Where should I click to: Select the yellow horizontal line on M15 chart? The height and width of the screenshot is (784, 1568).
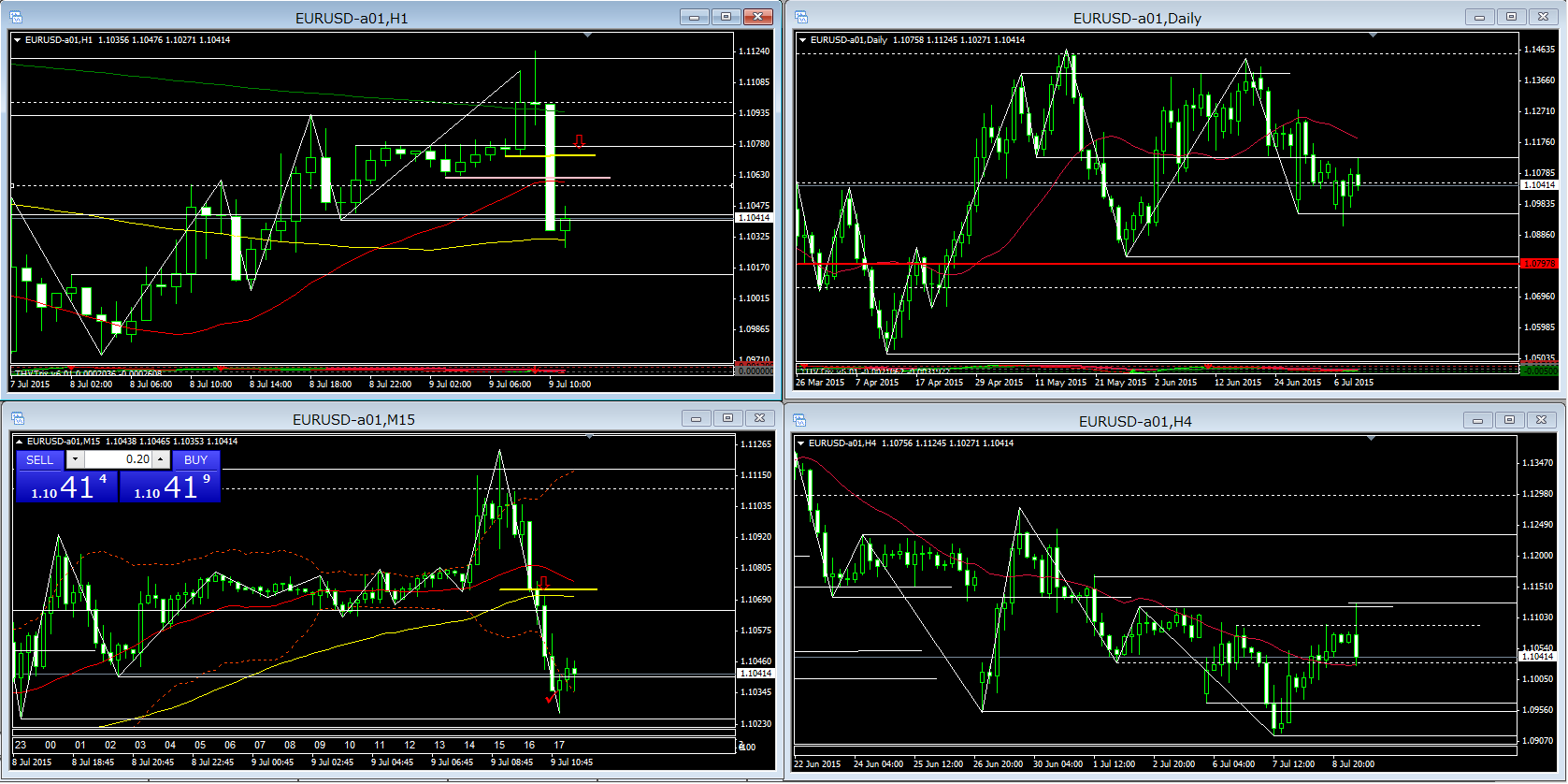[561, 589]
